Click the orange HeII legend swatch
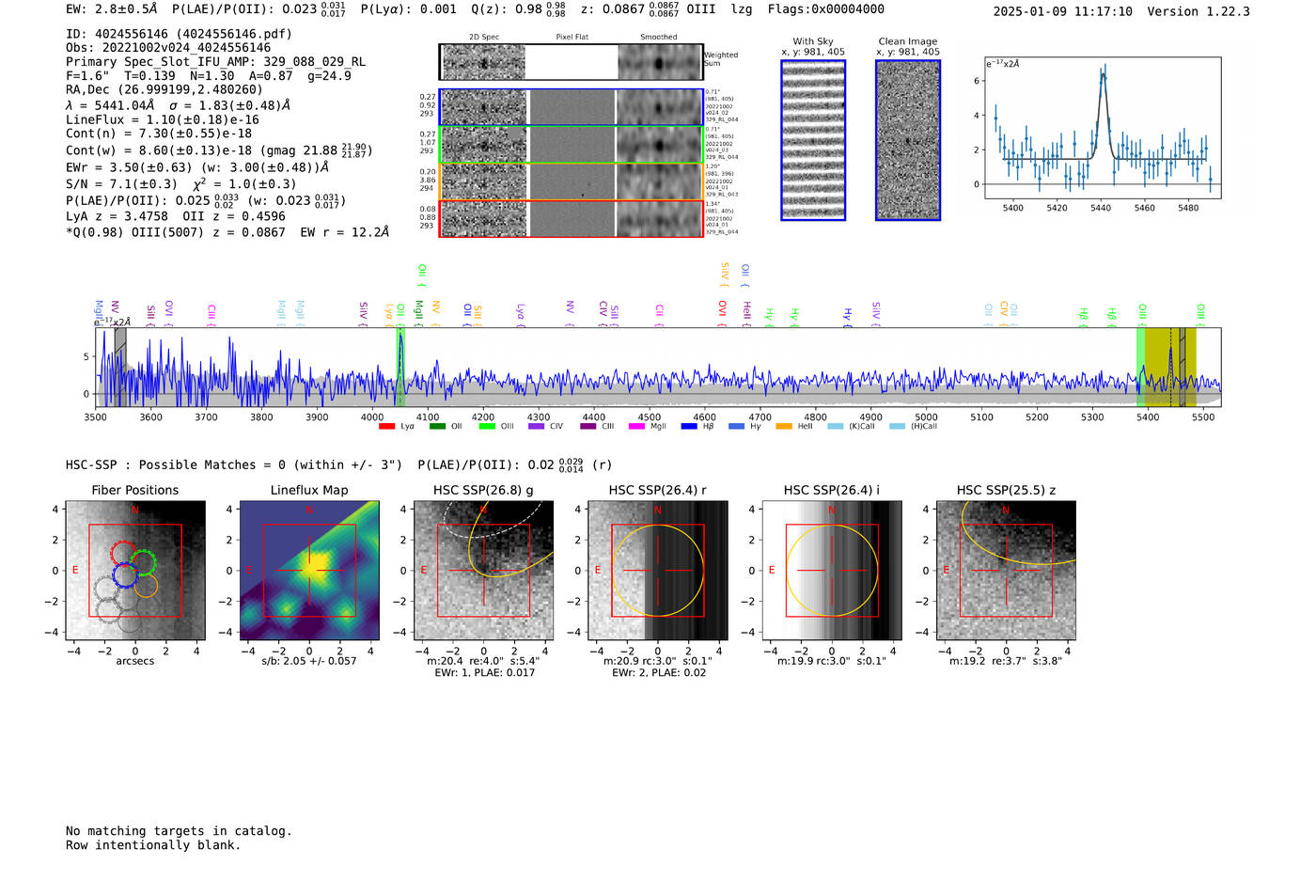 (x=784, y=427)
